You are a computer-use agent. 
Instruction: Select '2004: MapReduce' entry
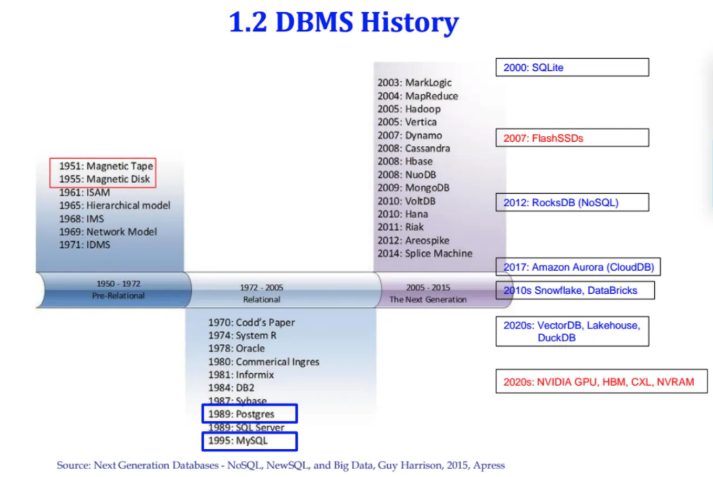(x=417, y=96)
